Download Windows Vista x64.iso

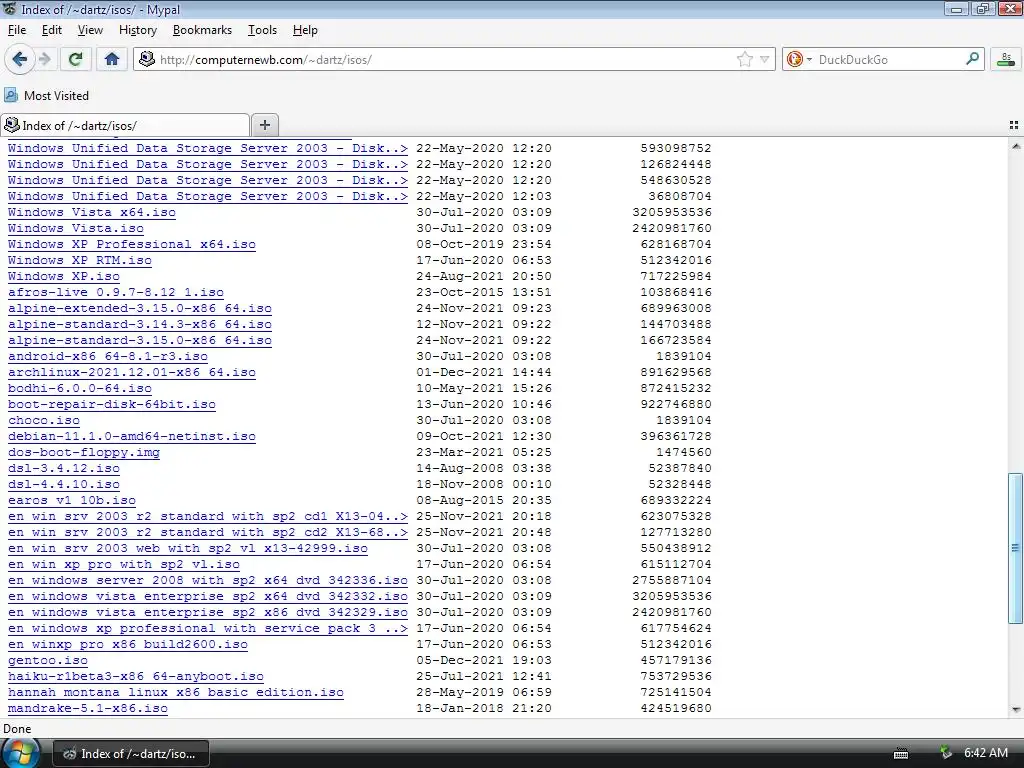(91, 212)
